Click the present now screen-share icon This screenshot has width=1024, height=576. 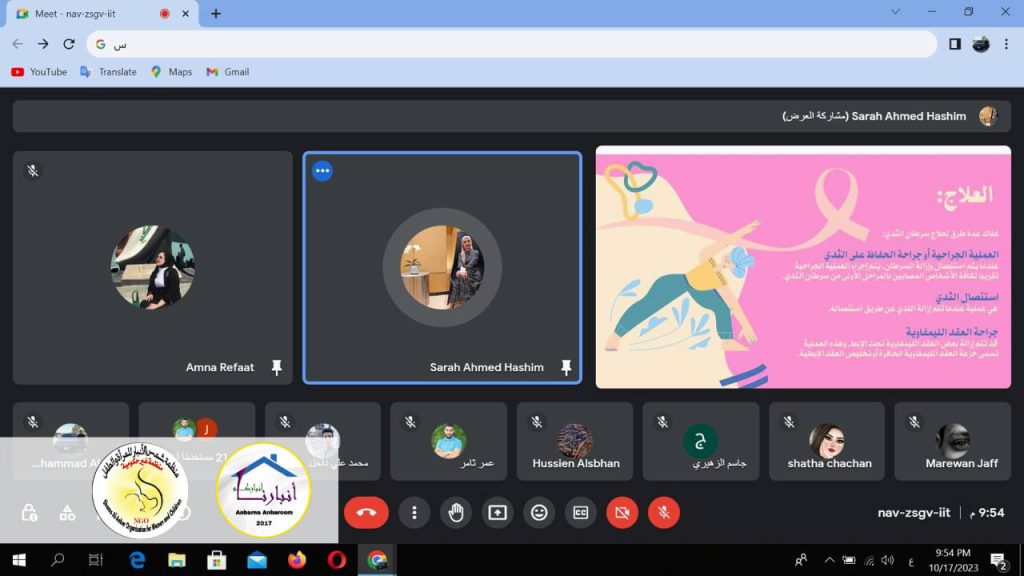pos(497,513)
